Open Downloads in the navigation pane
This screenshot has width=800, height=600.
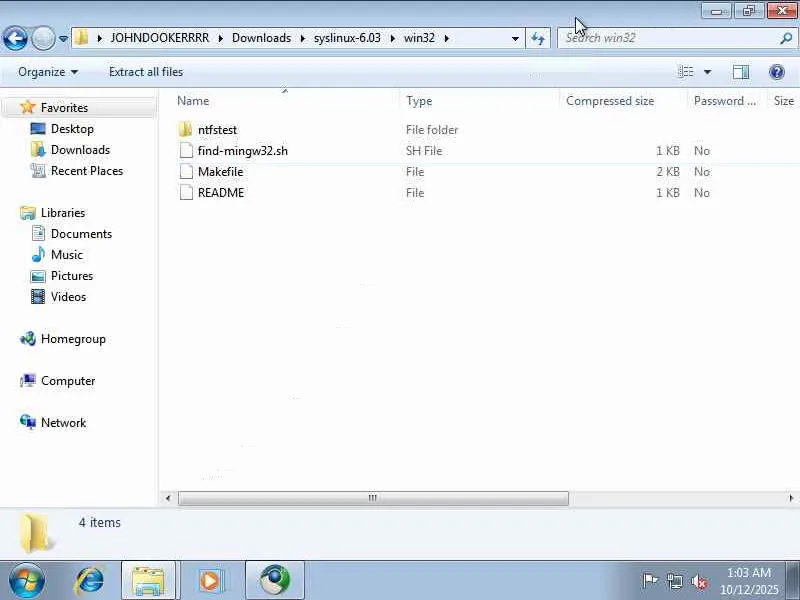[x=80, y=149]
